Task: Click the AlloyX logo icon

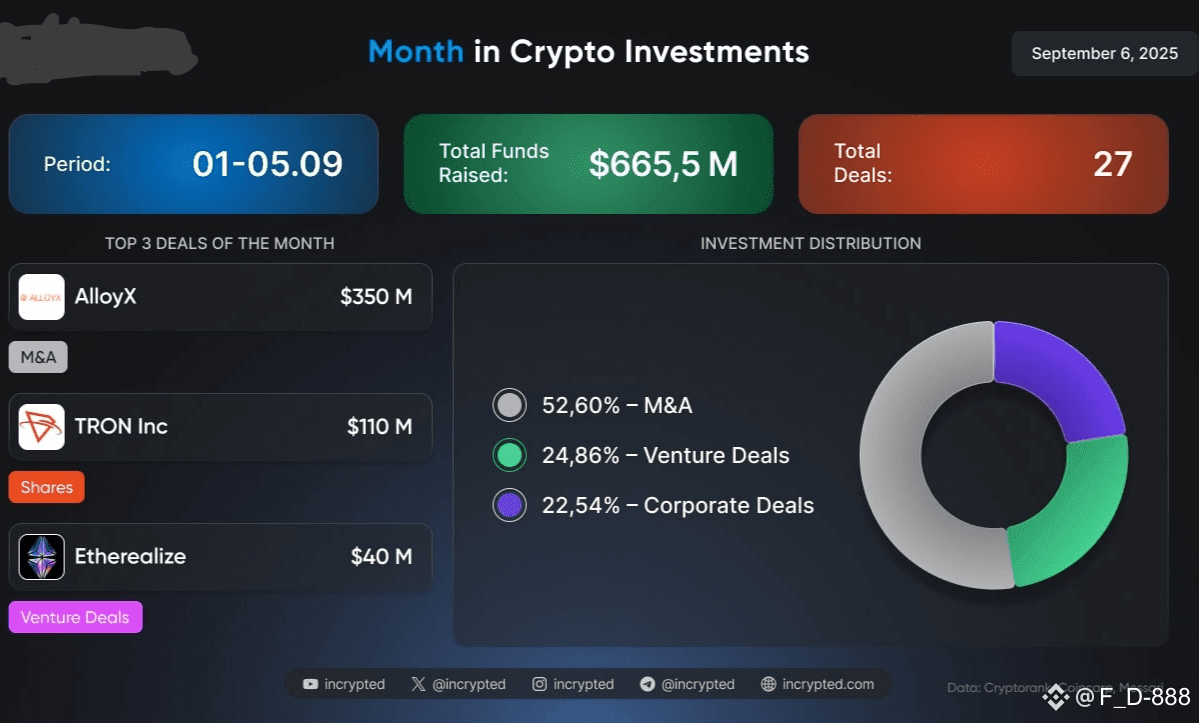Action: point(41,297)
